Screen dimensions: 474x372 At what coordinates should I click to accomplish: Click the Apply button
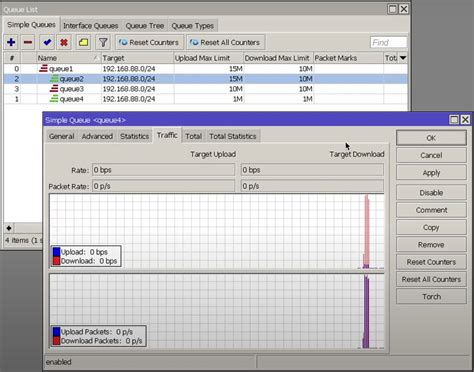pos(431,173)
